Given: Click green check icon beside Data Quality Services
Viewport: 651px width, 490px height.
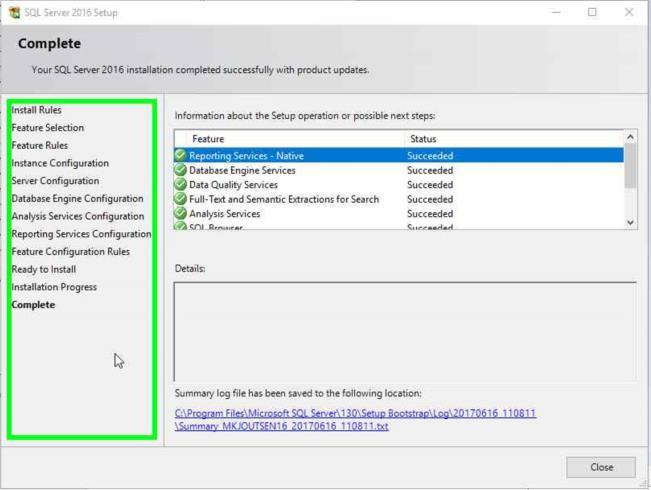Looking at the screenshot, I should pos(180,184).
